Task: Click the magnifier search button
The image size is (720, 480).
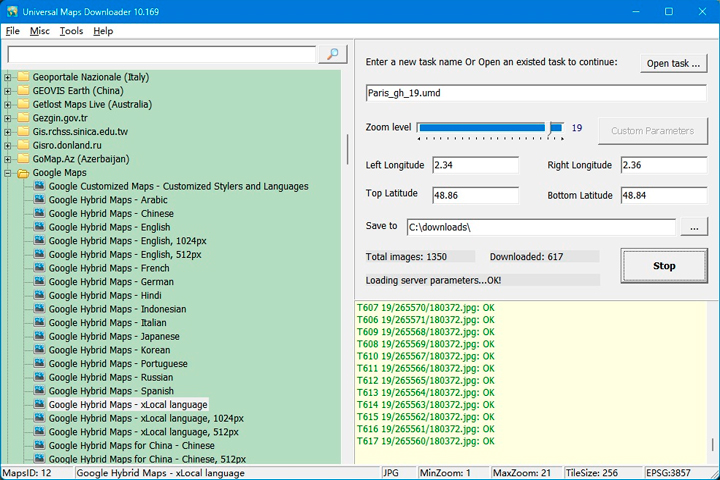Action: (x=332, y=54)
